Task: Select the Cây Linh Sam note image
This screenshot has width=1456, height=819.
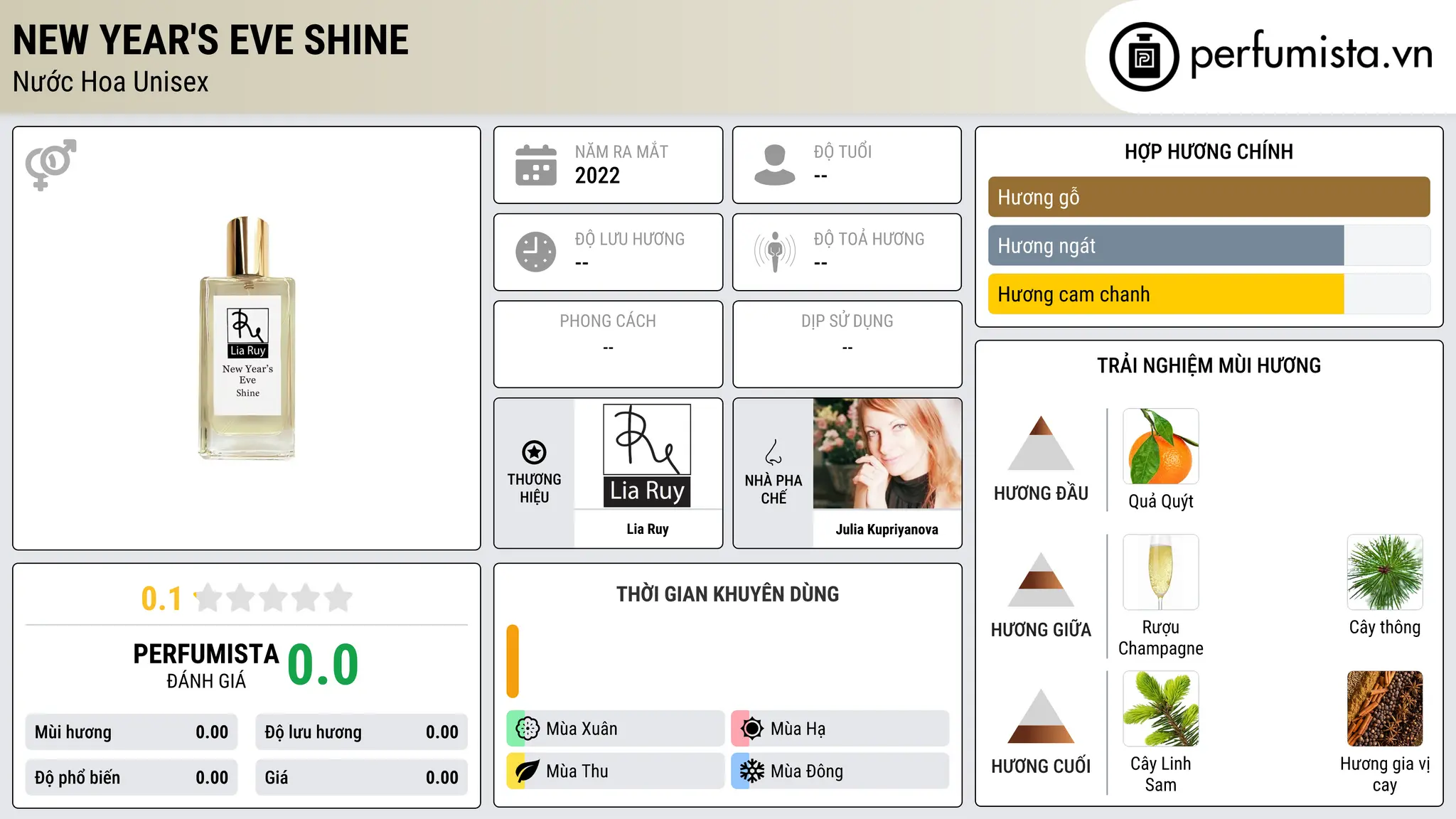Action: [1161, 709]
